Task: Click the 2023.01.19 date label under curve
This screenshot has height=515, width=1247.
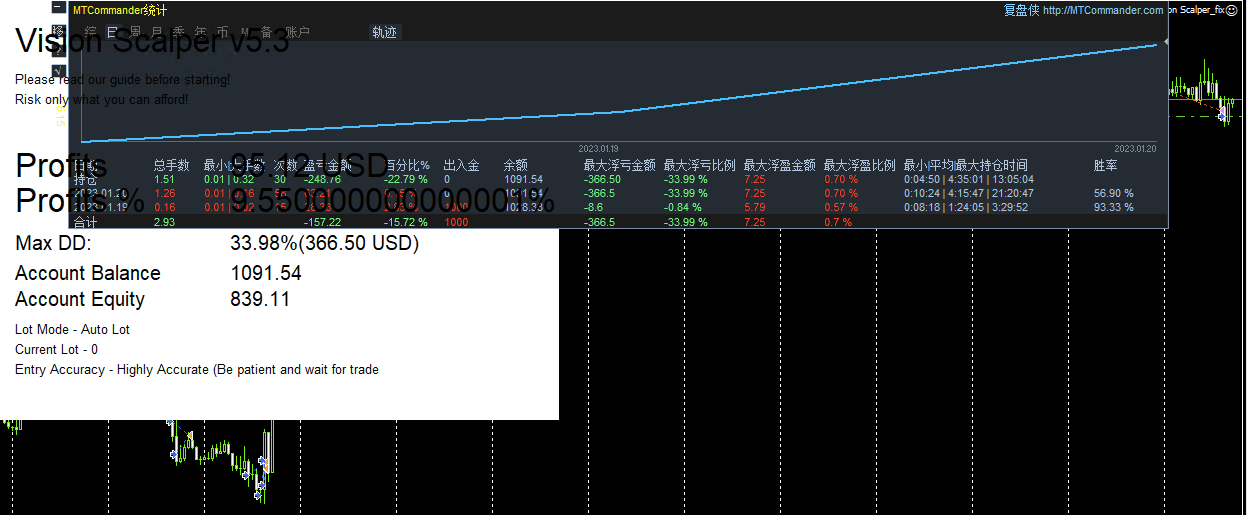Action: [x=598, y=148]
